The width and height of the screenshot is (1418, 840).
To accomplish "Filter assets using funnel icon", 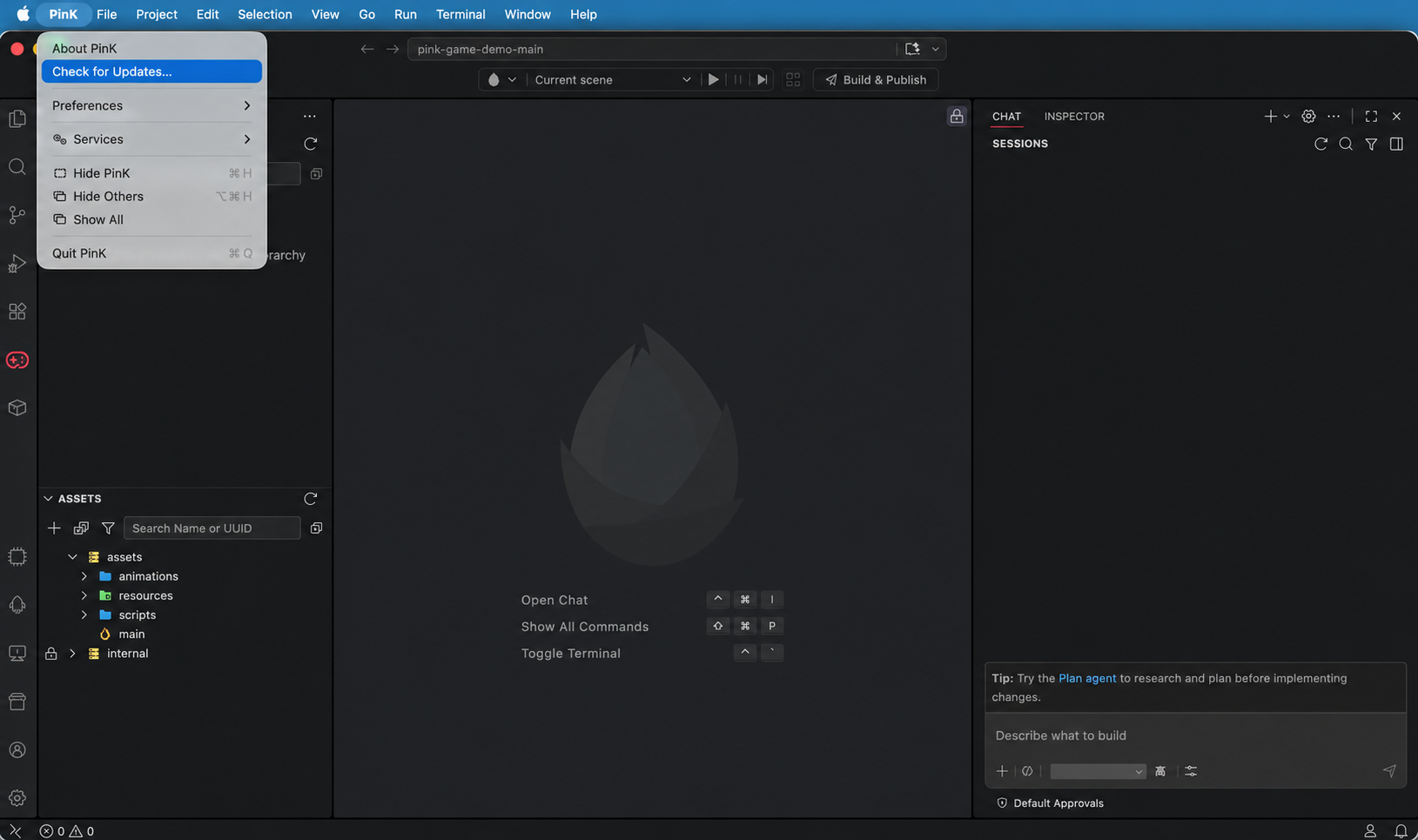I will 108,528.
